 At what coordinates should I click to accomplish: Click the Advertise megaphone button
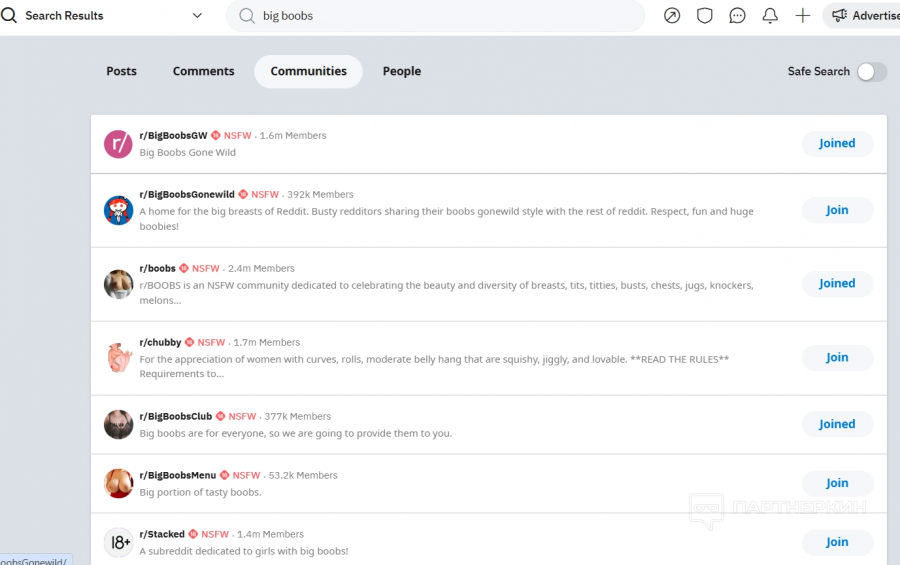864,16
